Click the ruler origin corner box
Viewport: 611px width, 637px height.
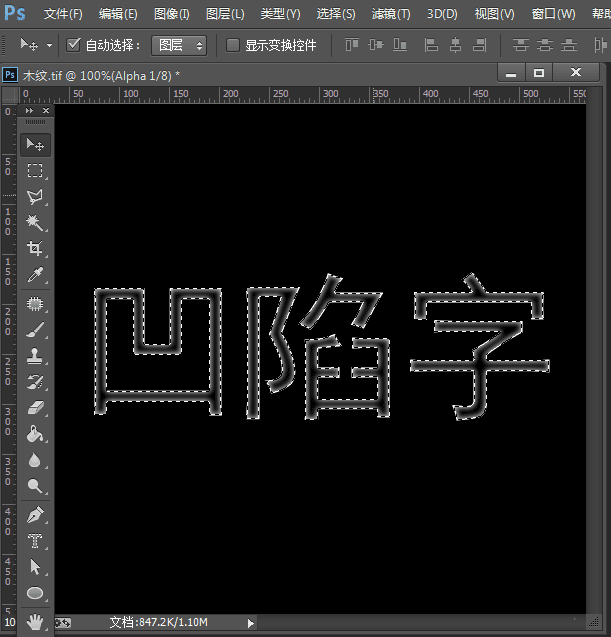(10, 95)
